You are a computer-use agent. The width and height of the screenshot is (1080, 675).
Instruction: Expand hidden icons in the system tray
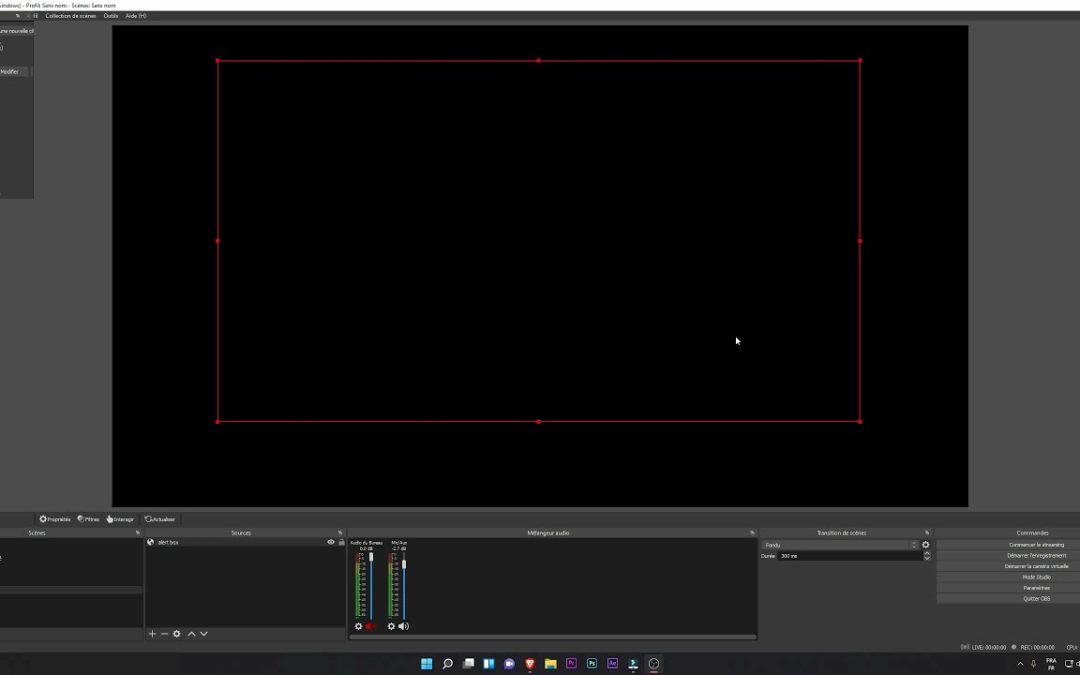(1018, 661)
